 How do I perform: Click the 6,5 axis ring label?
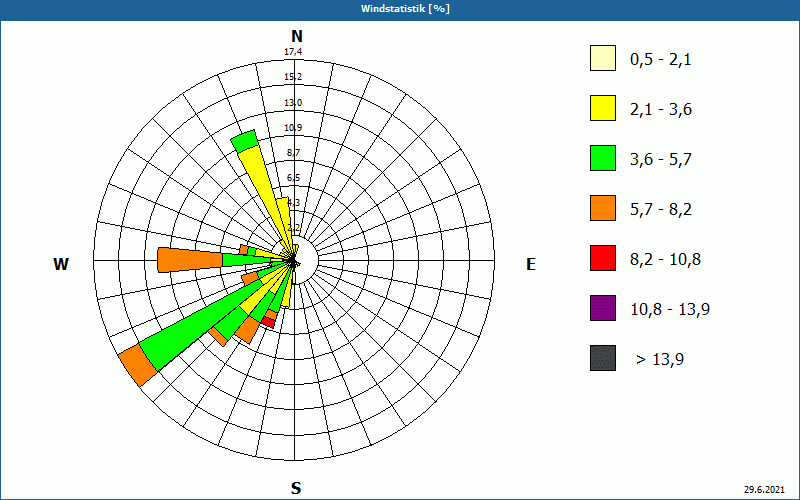pos(293,178)
